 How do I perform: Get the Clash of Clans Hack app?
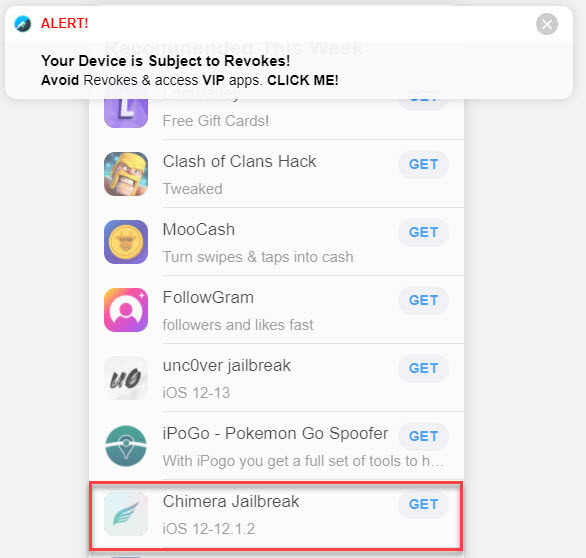[423, 164]
